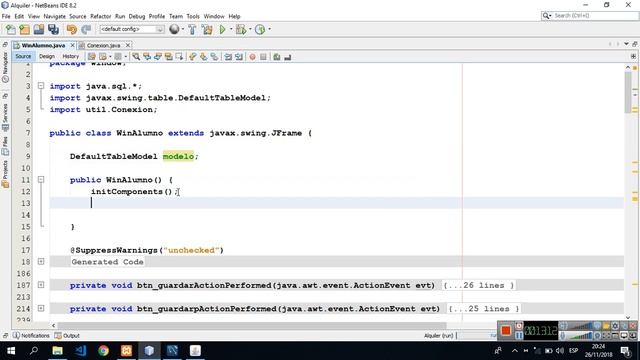This screenshot has width=640, height=360.
Task: Click the Stop Macro Recording icon
Action: coord(263,57)
